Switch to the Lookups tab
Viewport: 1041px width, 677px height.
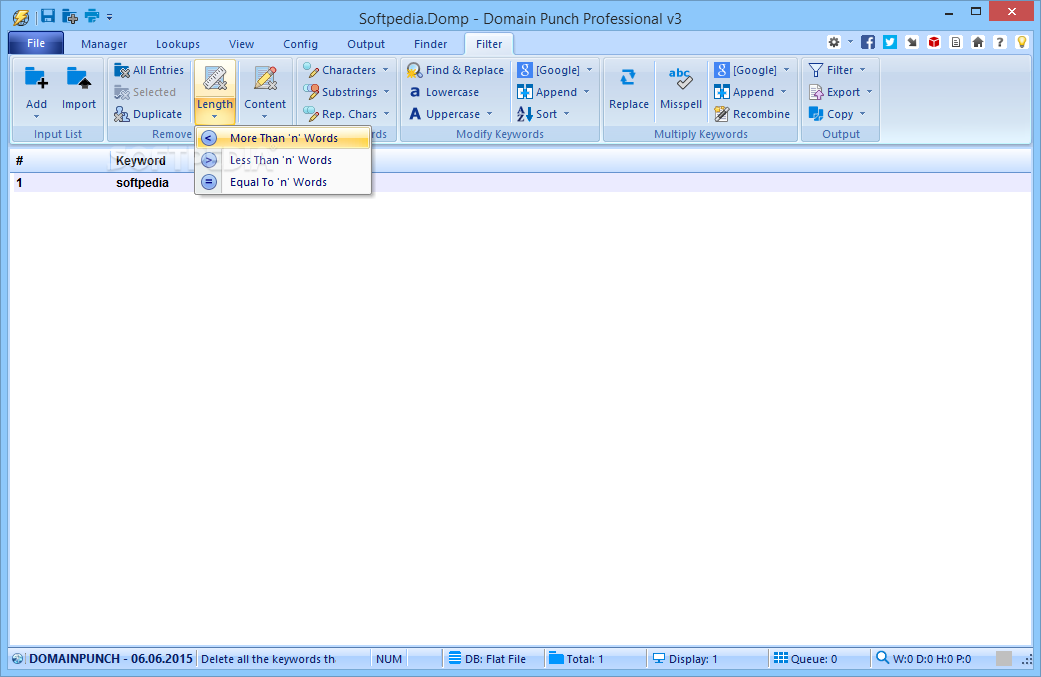tap(178, 44)
